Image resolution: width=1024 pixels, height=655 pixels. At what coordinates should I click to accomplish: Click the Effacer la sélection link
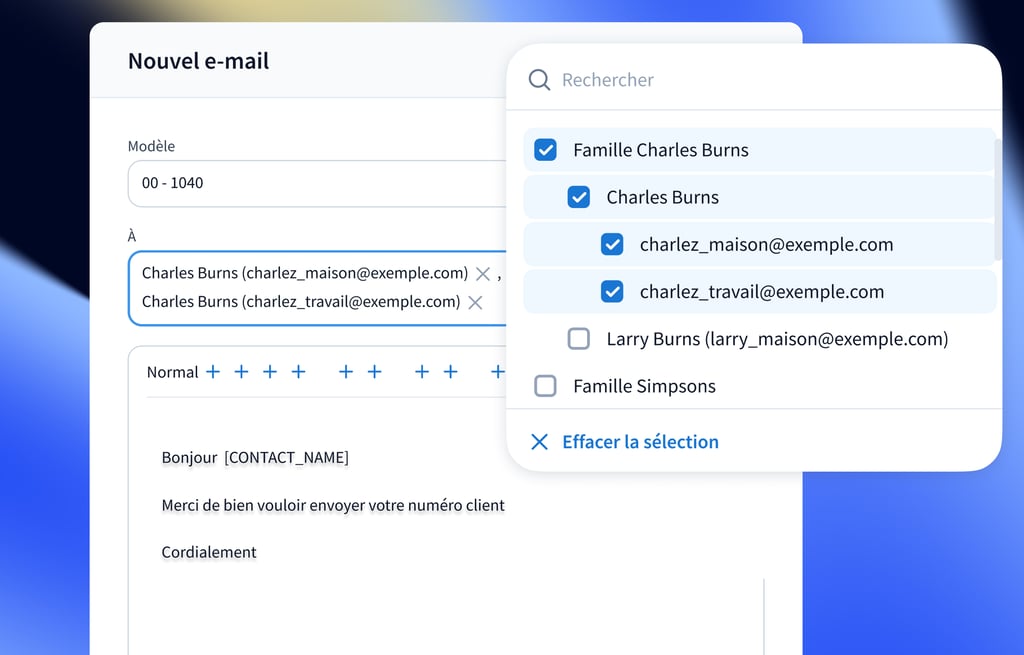pyautogui.click(x=640, y=442)
